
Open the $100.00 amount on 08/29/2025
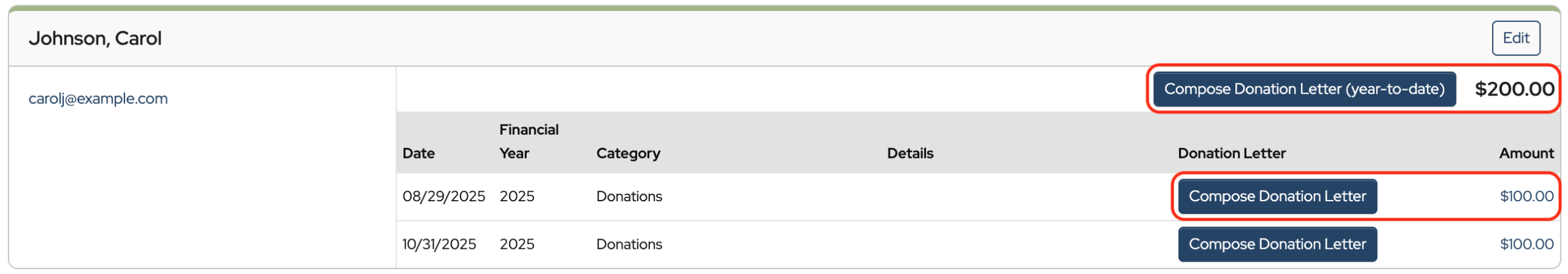click(1526, 196)
